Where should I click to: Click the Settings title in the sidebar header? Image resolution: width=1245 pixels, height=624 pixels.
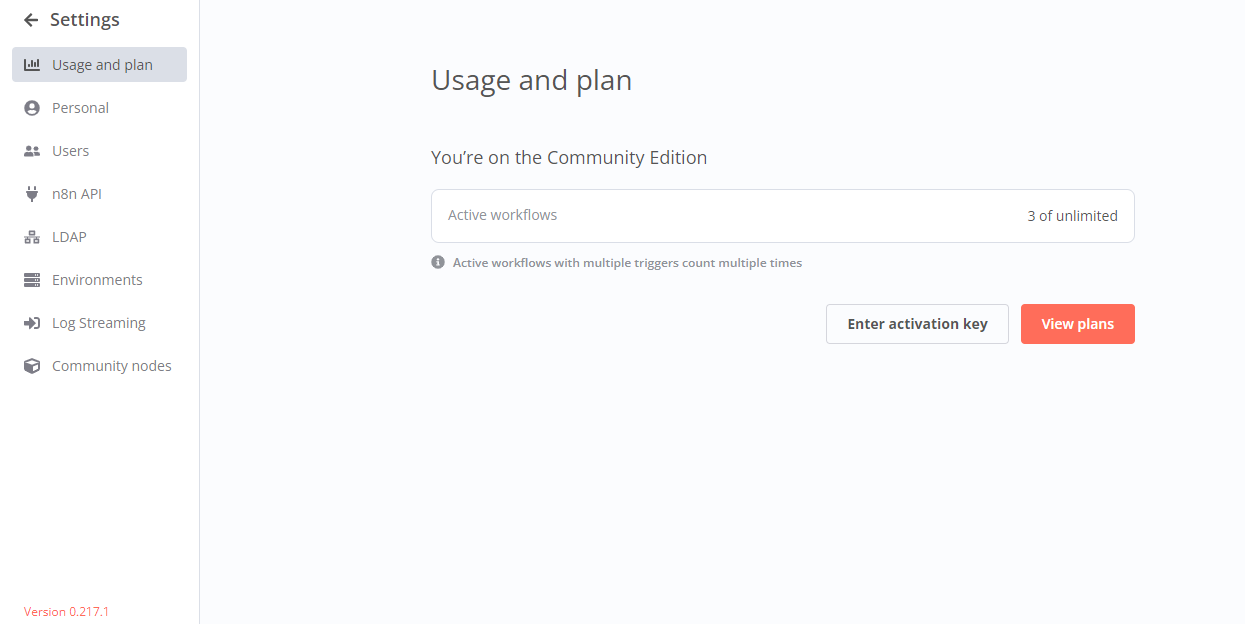pyautogui.click(x=85, y=20)
